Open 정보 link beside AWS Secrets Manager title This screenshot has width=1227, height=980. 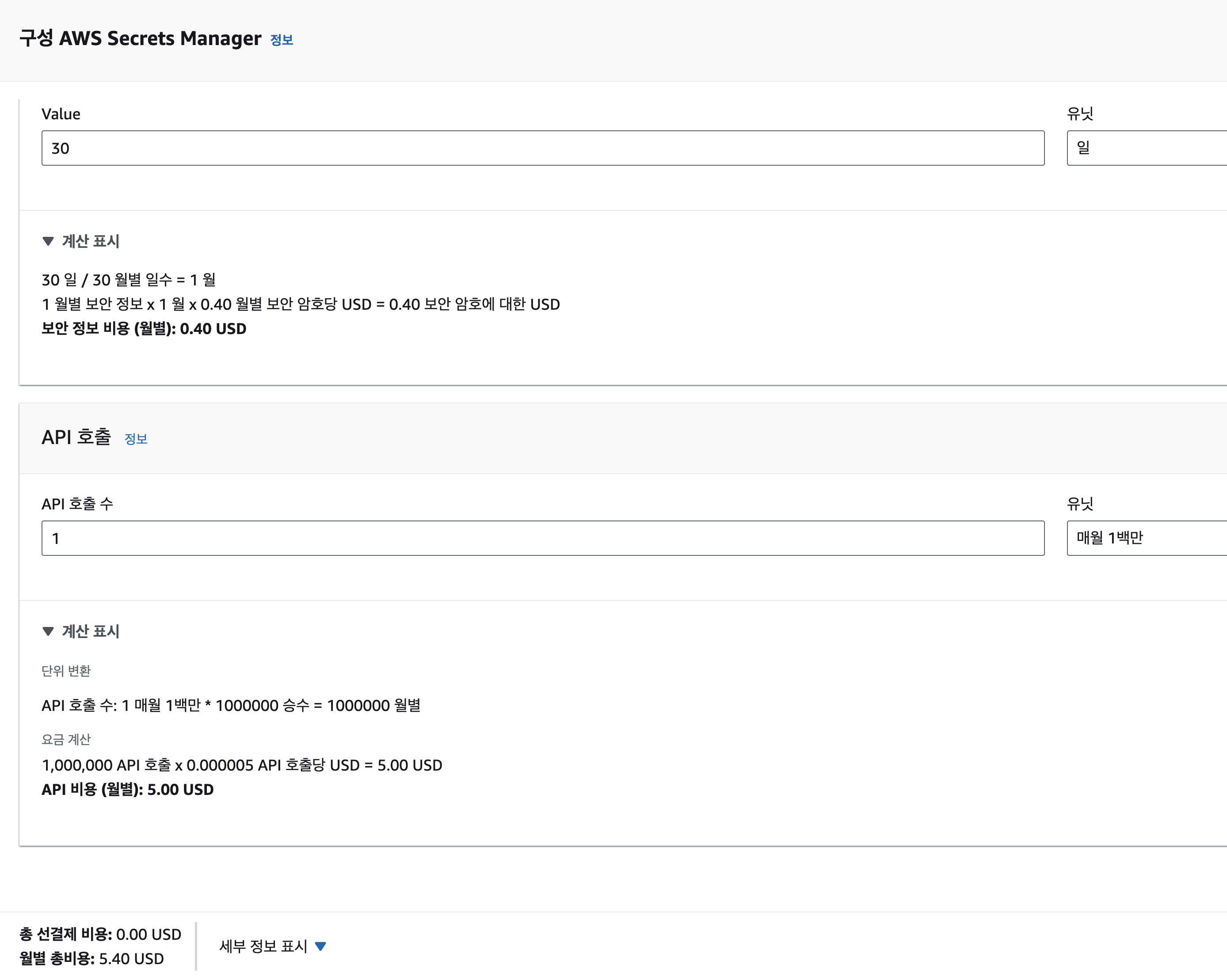point(281,40)
